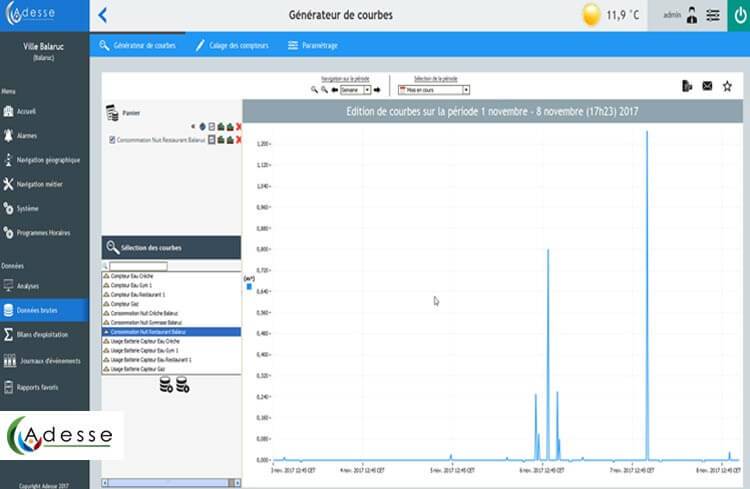The image size is (750, 489).
Task: Open the admin user profile icon
Action: point(692,15)
